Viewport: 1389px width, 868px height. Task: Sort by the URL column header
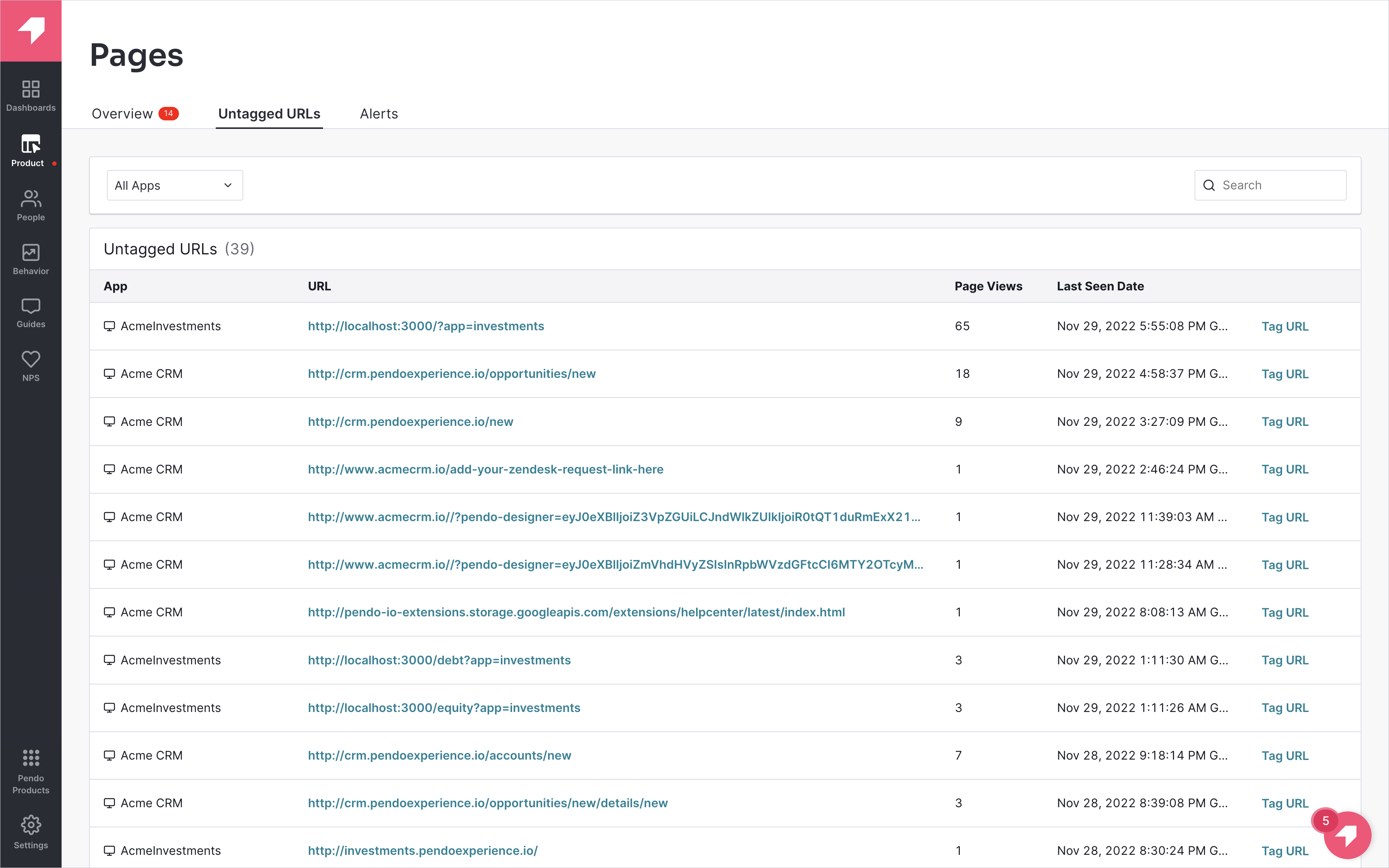click(x=319, y=286)
